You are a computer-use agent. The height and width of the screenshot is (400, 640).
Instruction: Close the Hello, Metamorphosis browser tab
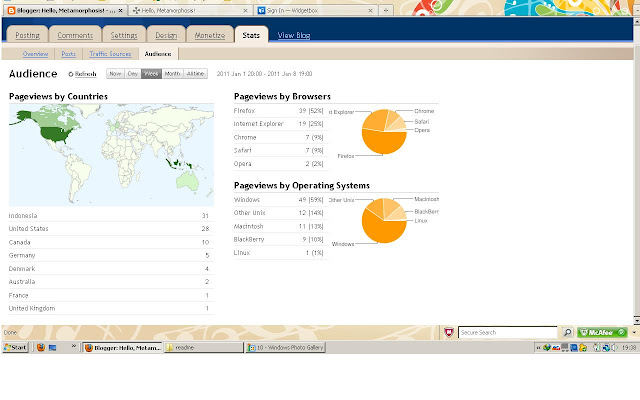[245, 11]
